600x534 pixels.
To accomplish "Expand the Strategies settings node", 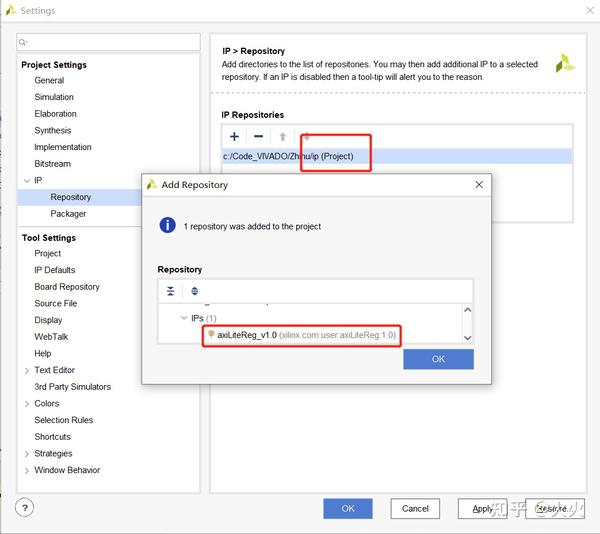I will pos(27,454).
